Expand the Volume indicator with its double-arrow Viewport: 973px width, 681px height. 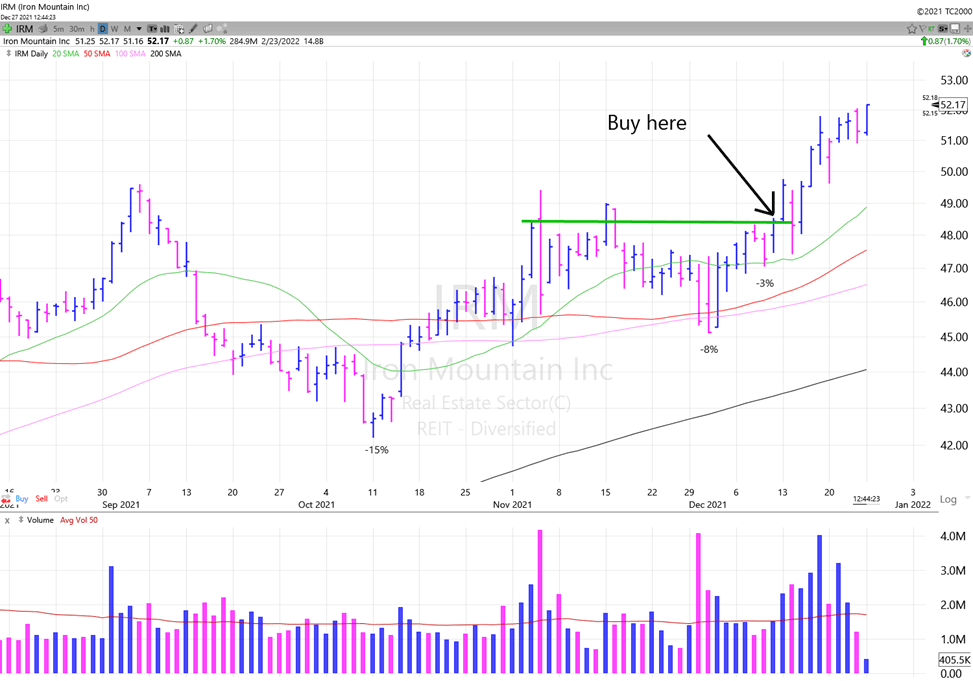(21, 519)
